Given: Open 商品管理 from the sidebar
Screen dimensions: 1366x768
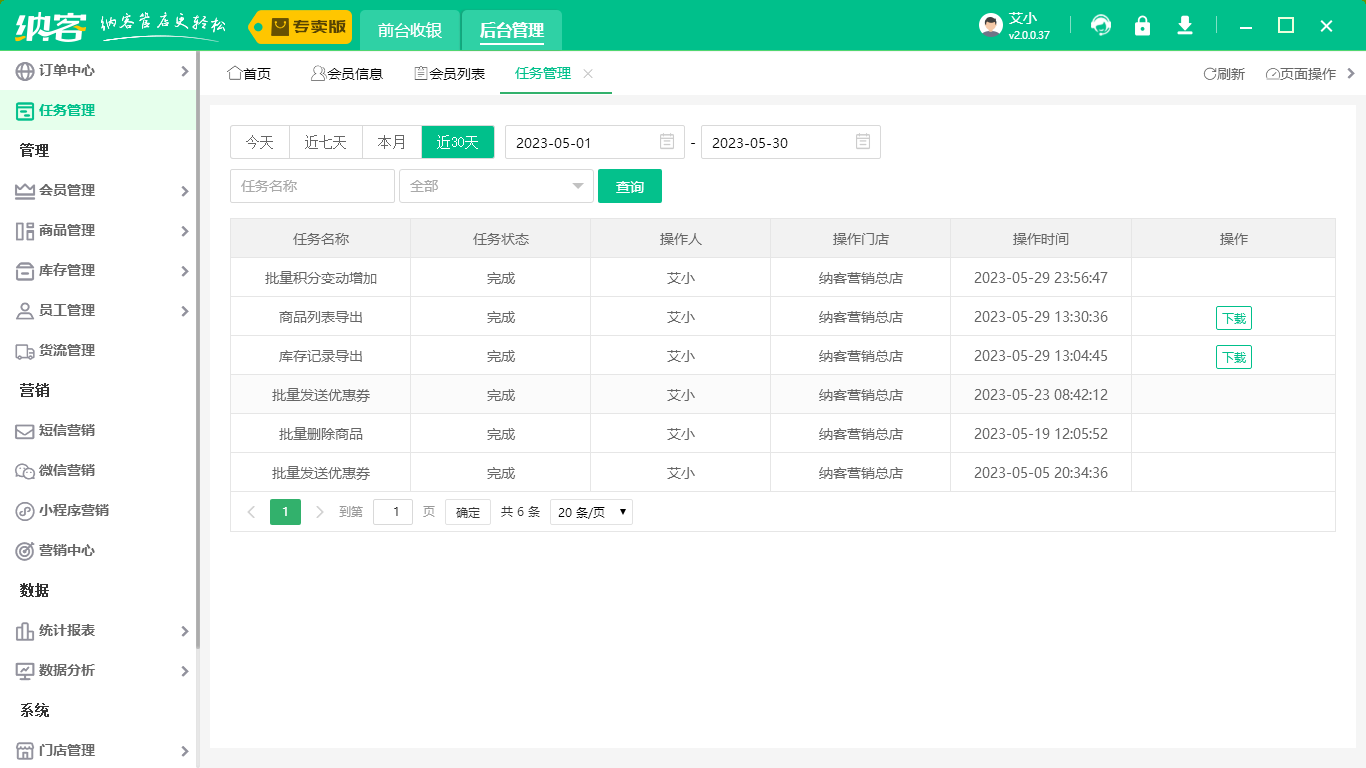Looking at the screenshot, I should point(62,230).
